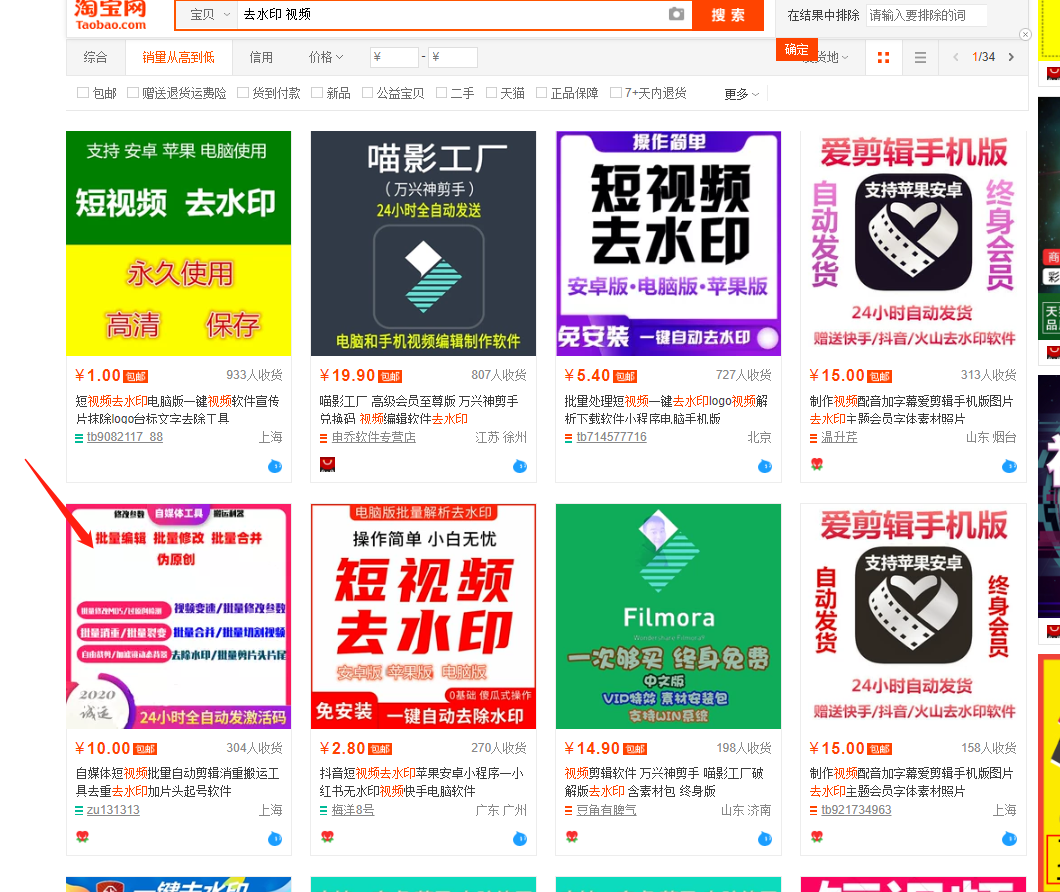1060x892 pixels.
Task: Open Wangwang chat for zu131313 item
Action: click(275, 839)
